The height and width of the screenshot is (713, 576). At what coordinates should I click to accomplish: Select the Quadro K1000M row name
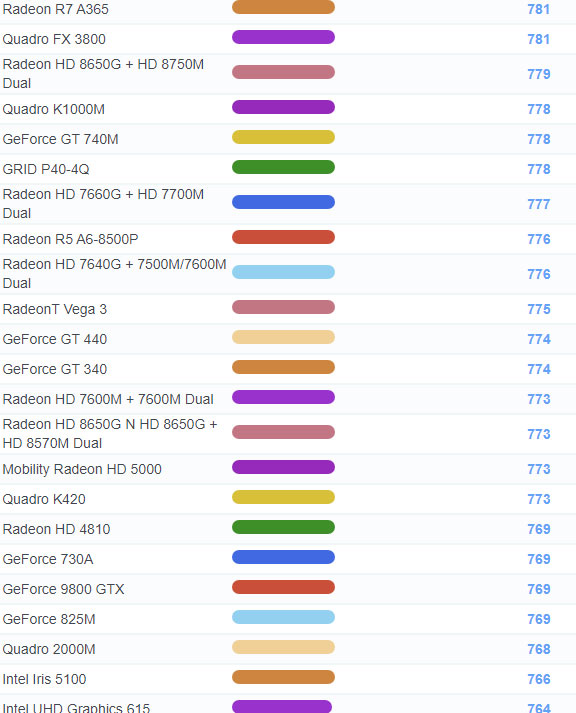point(54,109)
